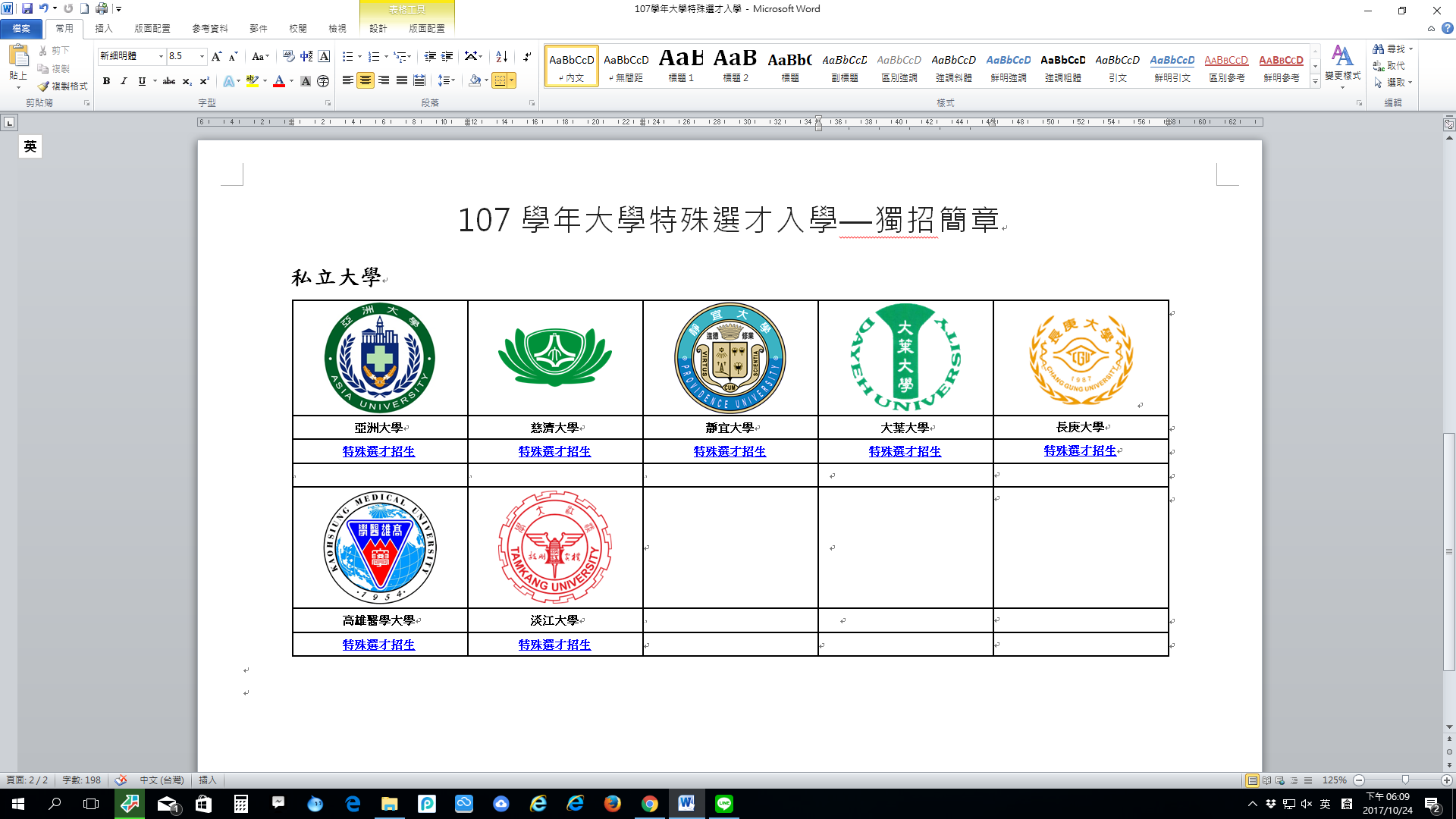Open the Font dialog launcher
The width and height of the screenshot is (1456, 819).
point(328,102)
